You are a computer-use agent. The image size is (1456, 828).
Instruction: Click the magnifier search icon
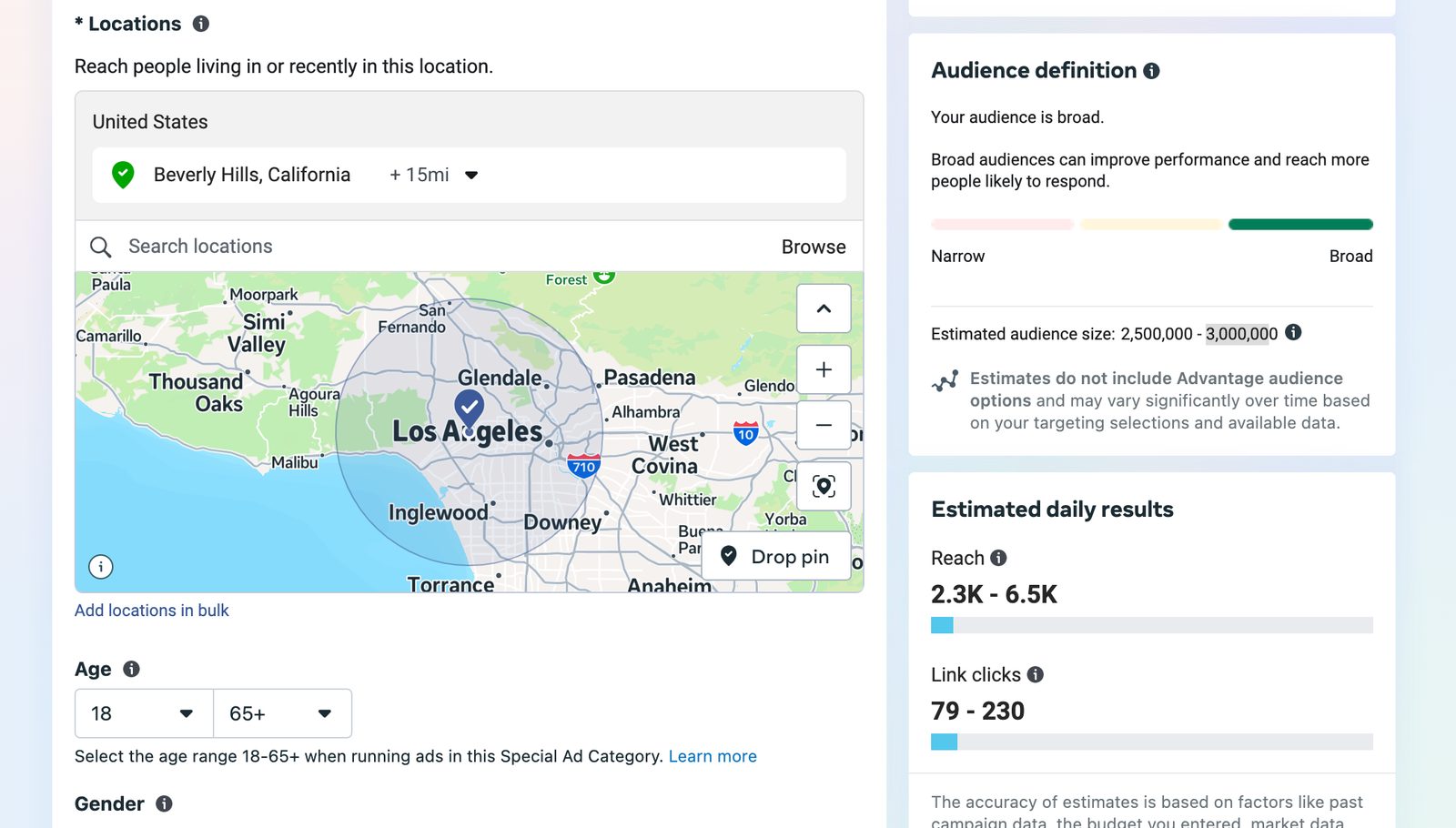101,247
